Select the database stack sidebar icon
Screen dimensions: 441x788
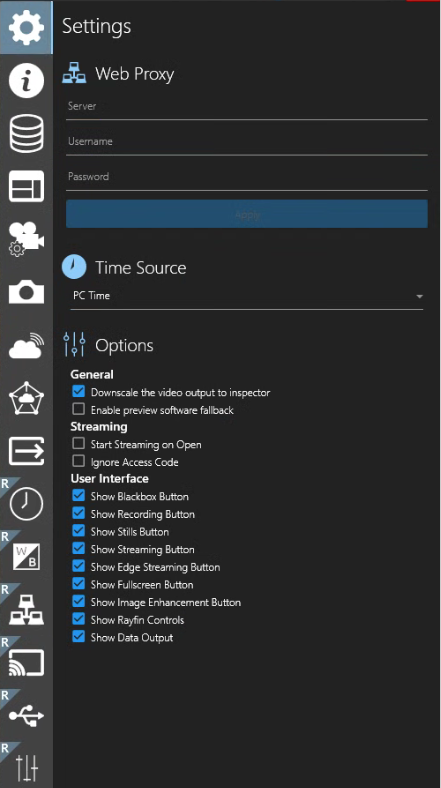26,133
